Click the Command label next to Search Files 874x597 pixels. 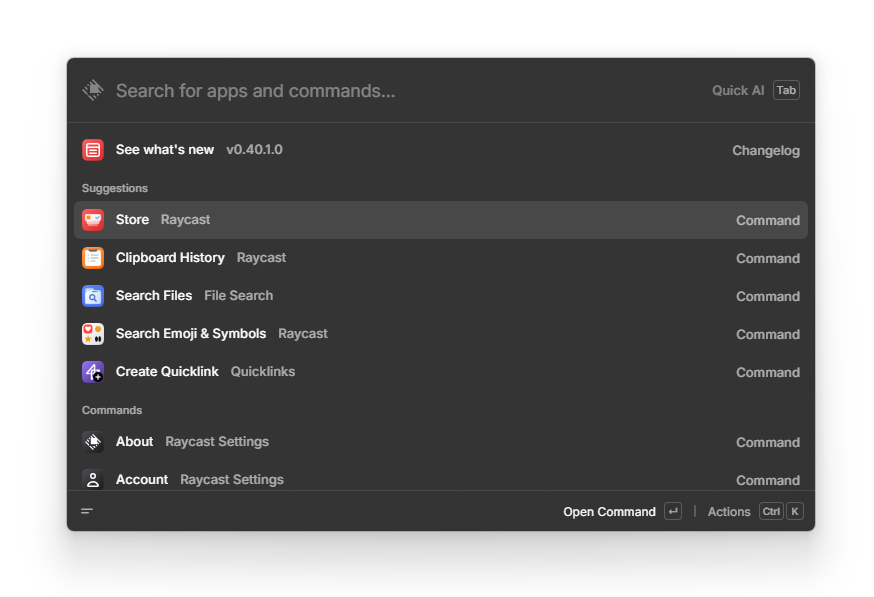coord(768,296)
